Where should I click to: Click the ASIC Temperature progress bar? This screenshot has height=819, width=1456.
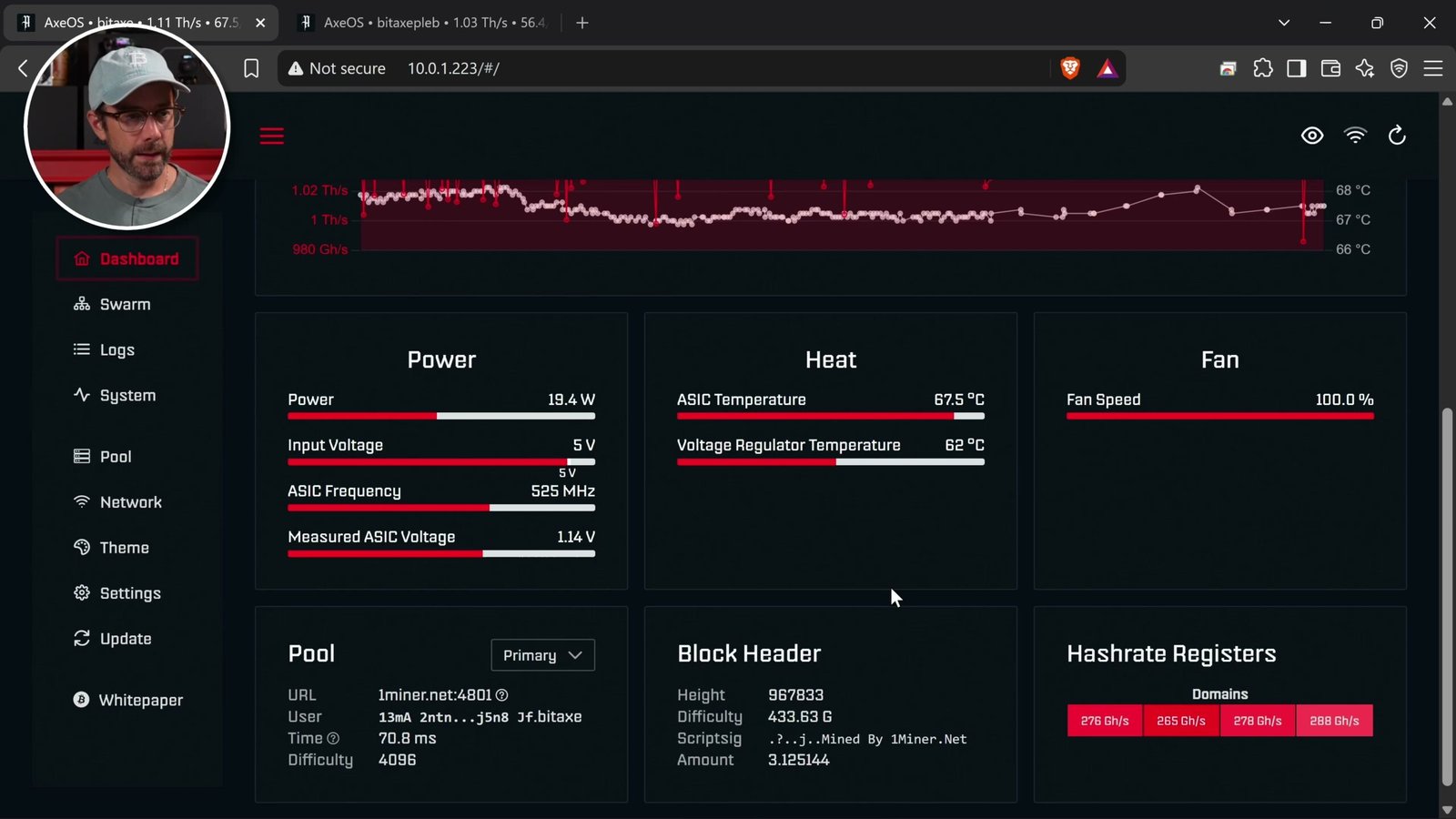831,416
